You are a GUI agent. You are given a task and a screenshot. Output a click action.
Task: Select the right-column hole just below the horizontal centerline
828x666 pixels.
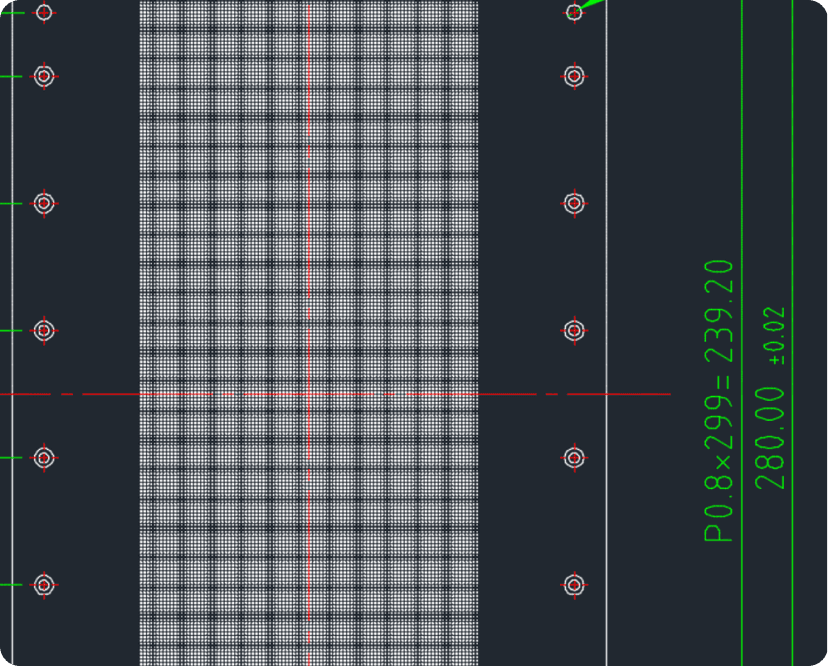(575, 457)
